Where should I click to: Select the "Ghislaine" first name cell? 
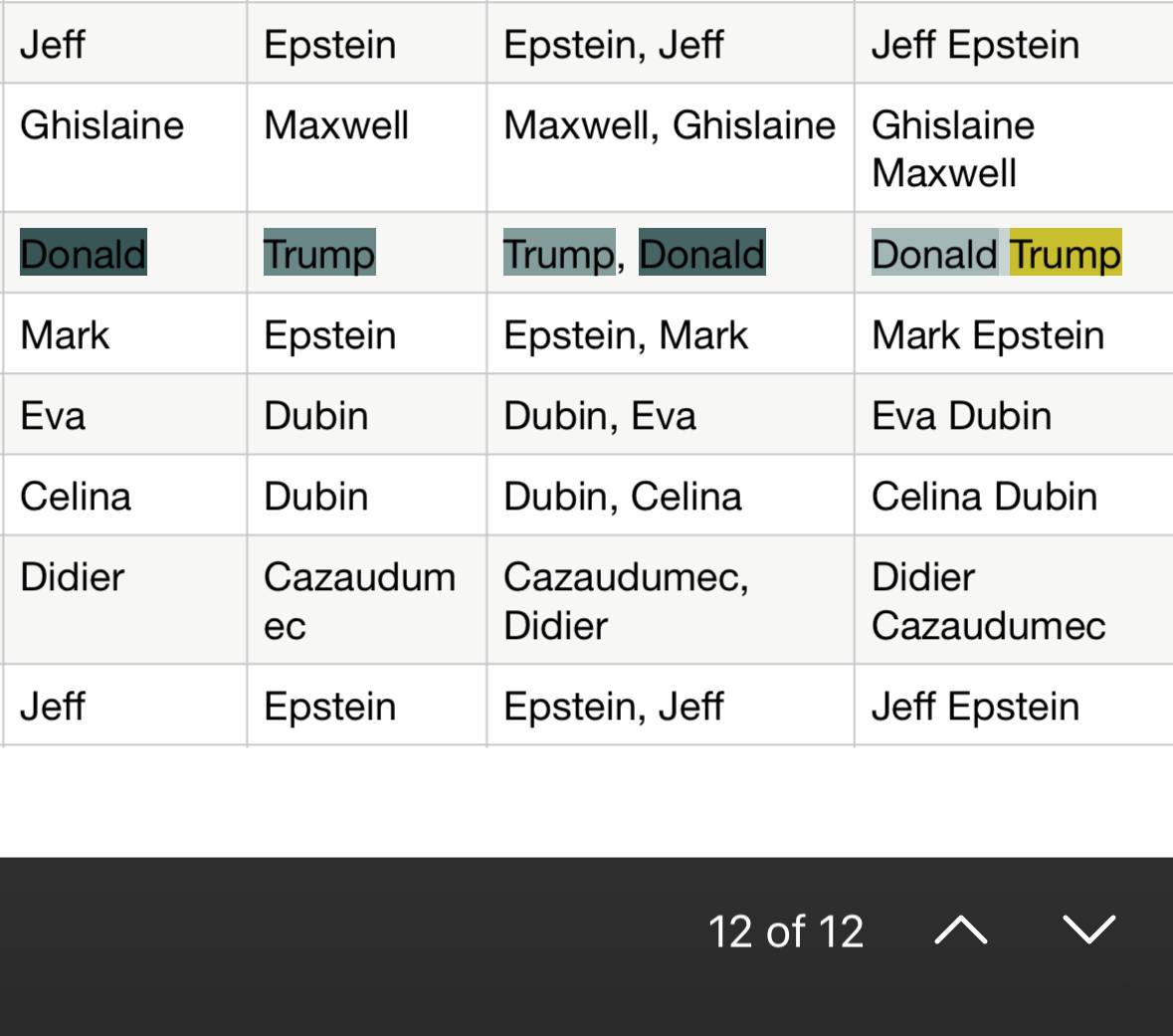102,126
